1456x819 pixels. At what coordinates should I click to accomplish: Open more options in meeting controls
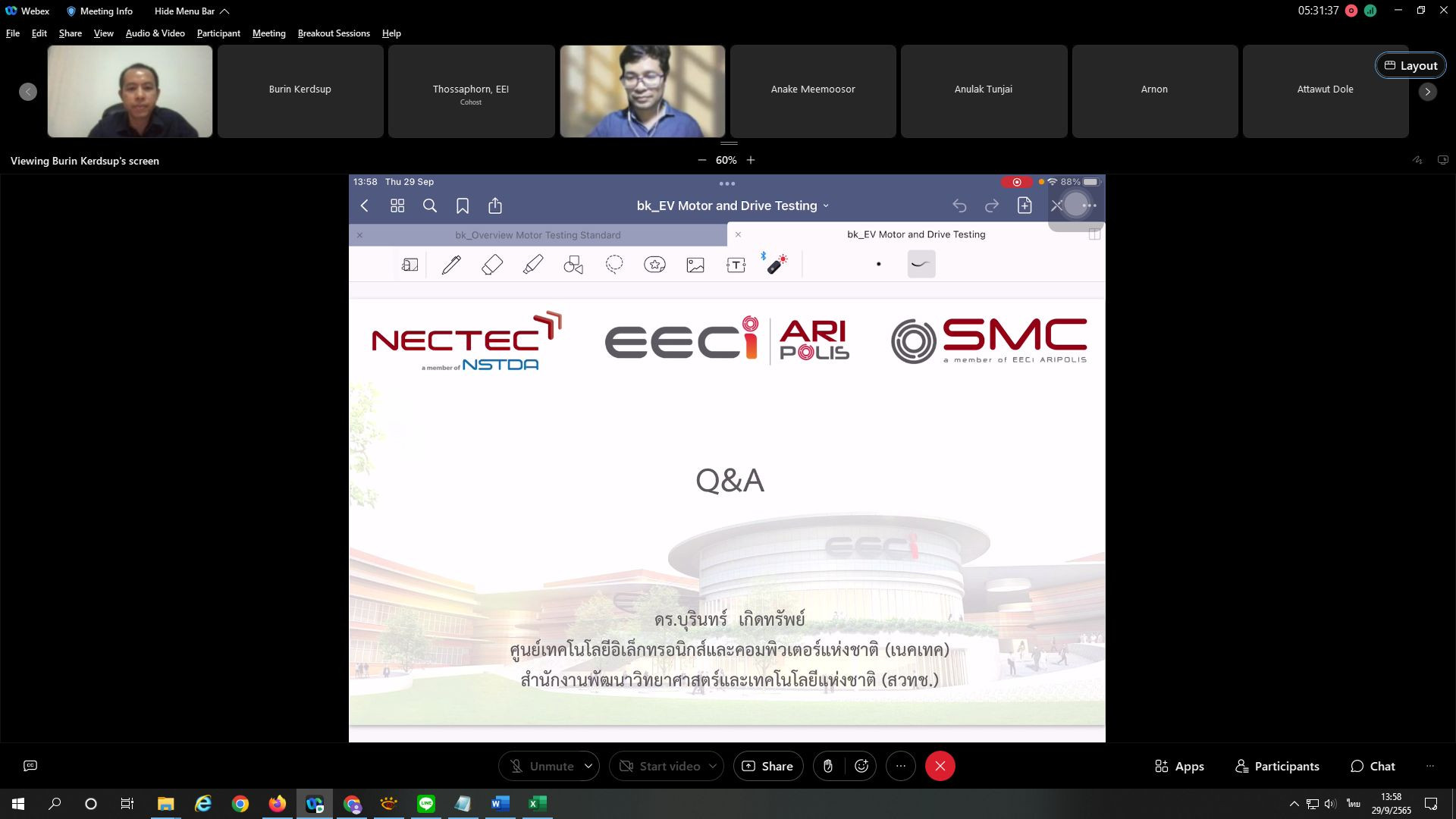901,766
